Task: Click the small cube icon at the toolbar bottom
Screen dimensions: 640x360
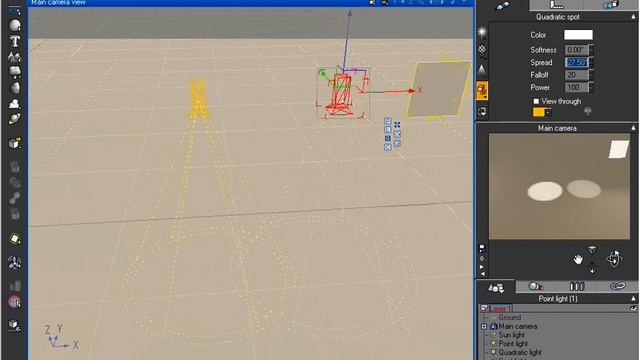Action: 15,325
